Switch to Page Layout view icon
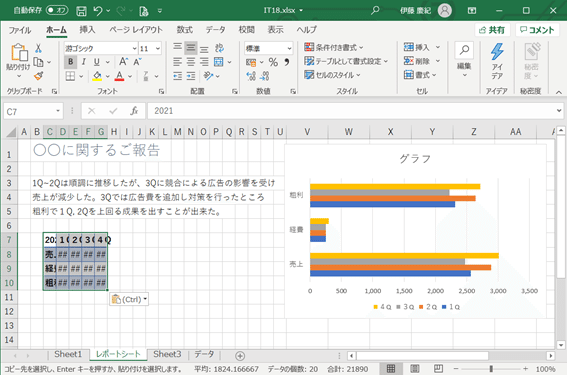Viewport: 567px width, 375px height. point(415,369)
